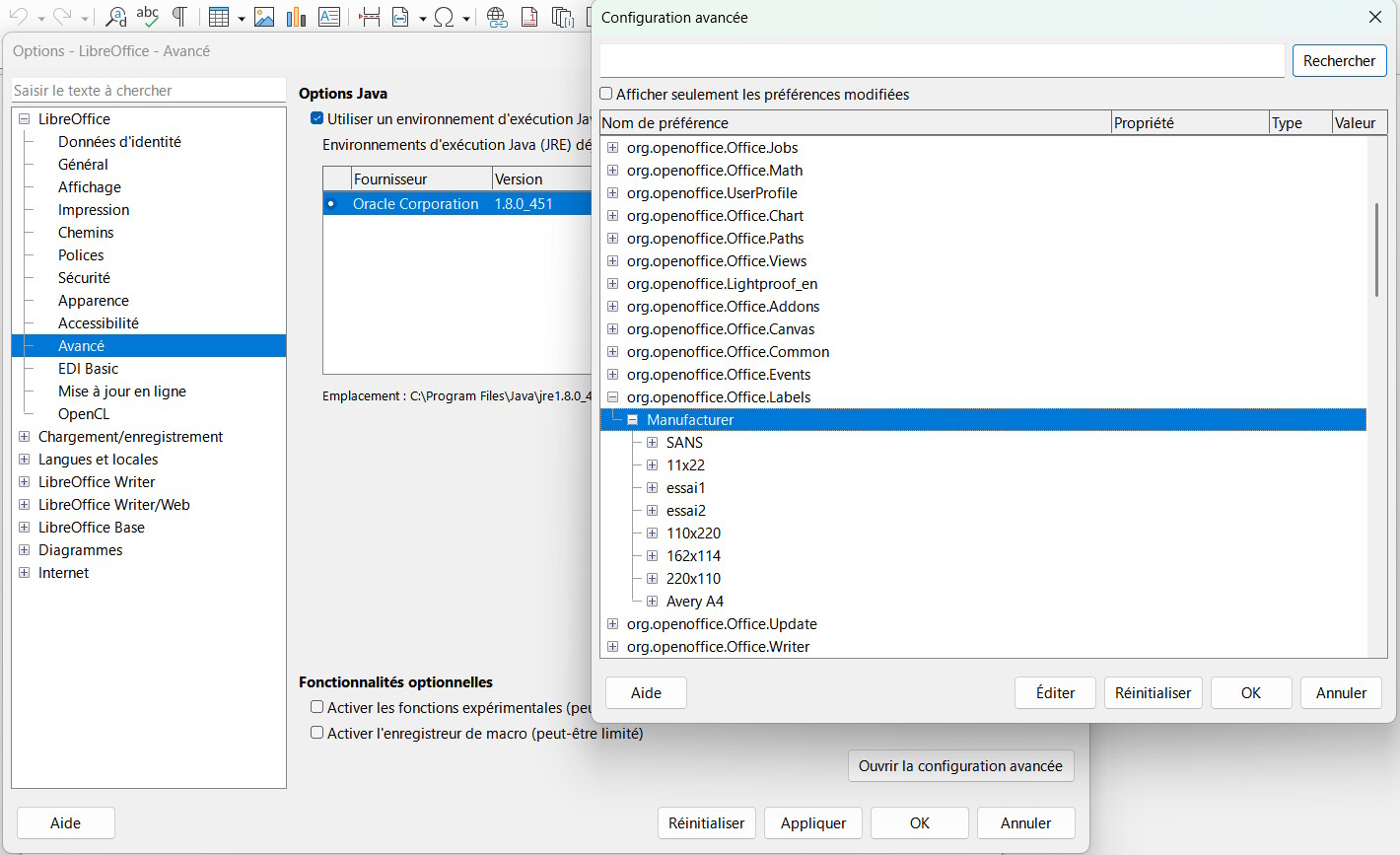Insert hyperlink globe icon
1400x855 pixels.
pyautogui.click(x=497, y=17)
